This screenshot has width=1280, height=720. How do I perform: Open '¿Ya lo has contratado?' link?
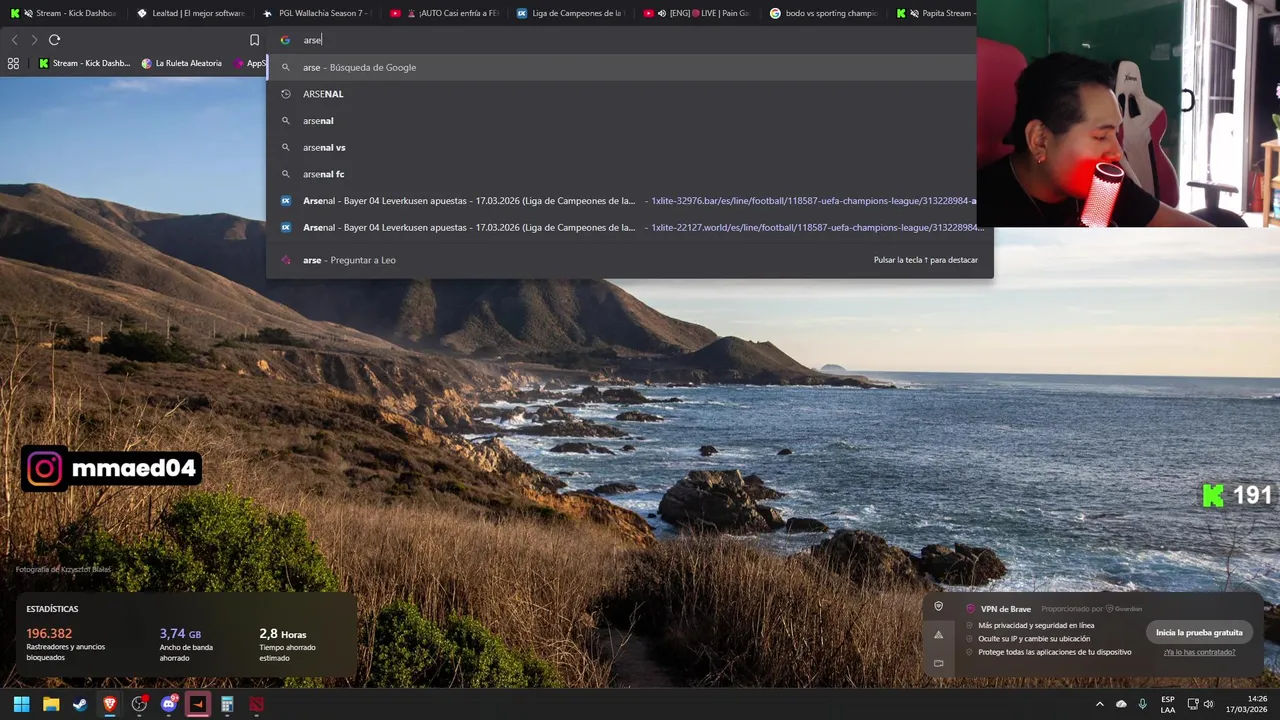point(1199,652)
